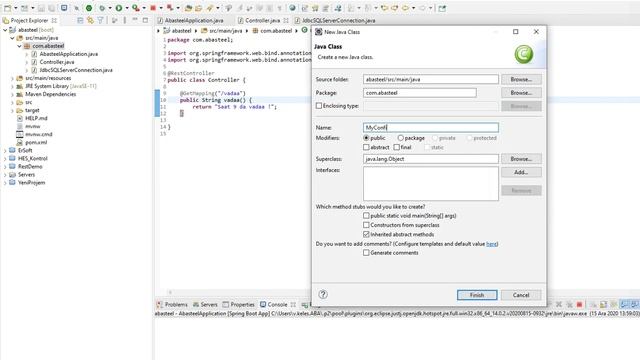Image resolution: width=640 pixels, height=360 pixels.
Task: Click Add button for Interfaces
Action: pos(521,172)
